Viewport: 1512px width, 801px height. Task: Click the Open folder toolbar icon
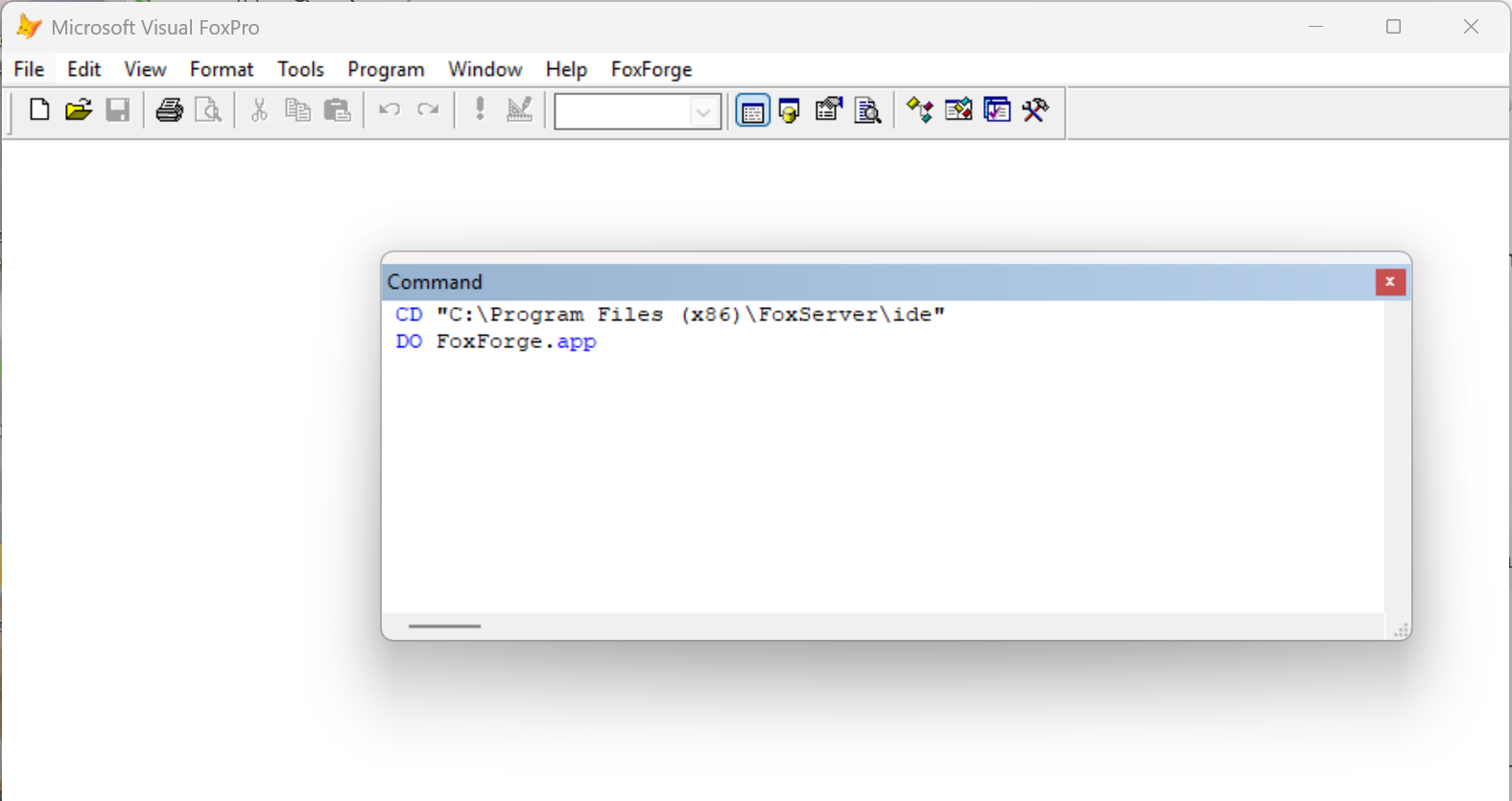coord(79,110)
